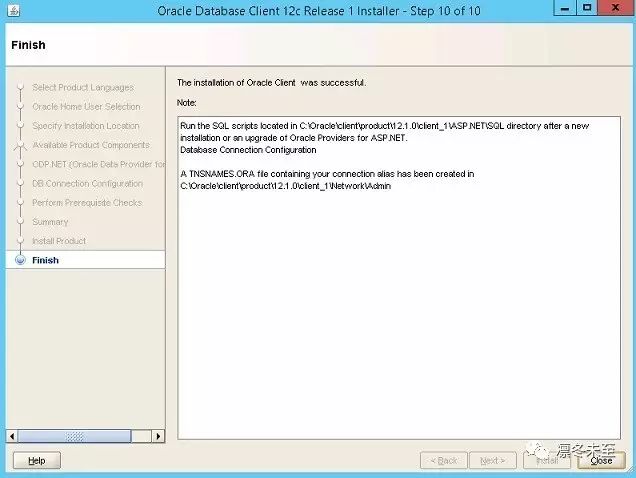This screenshot has width=636, height=478.
Task: Click the disabled Back button
Action: 444,461
